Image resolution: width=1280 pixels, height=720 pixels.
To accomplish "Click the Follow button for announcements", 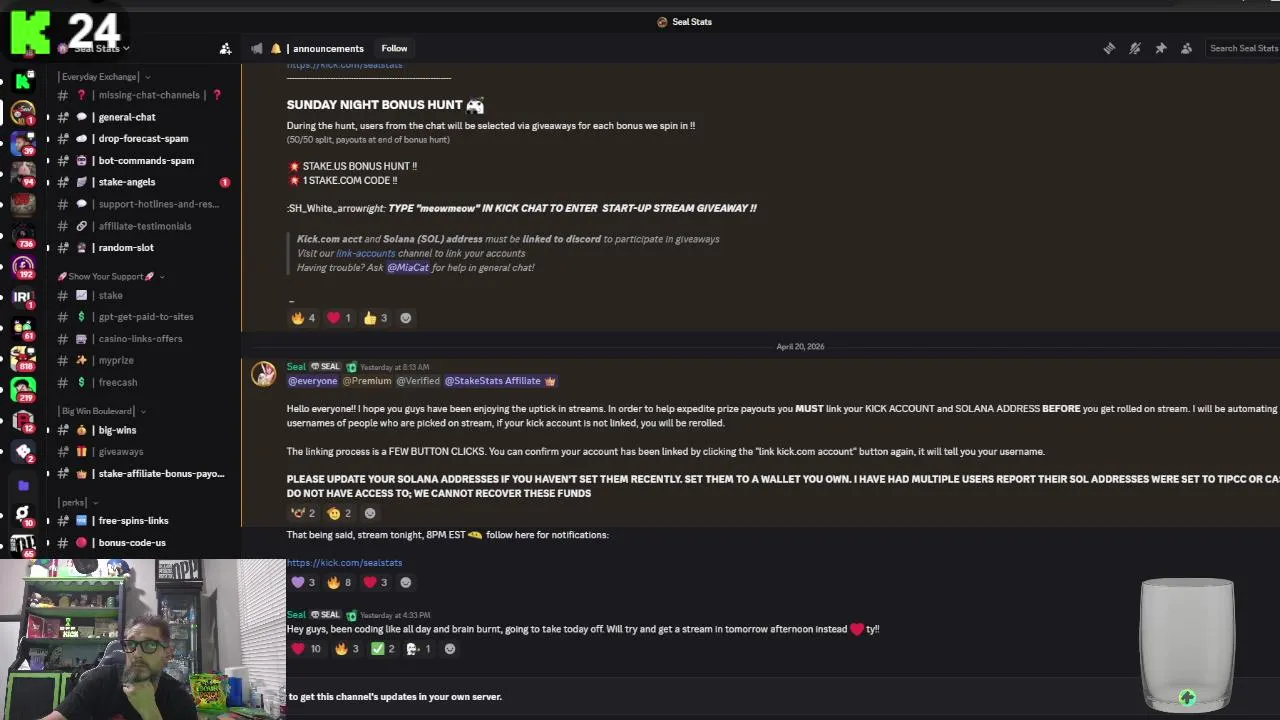I will click(x=394, y=48).
